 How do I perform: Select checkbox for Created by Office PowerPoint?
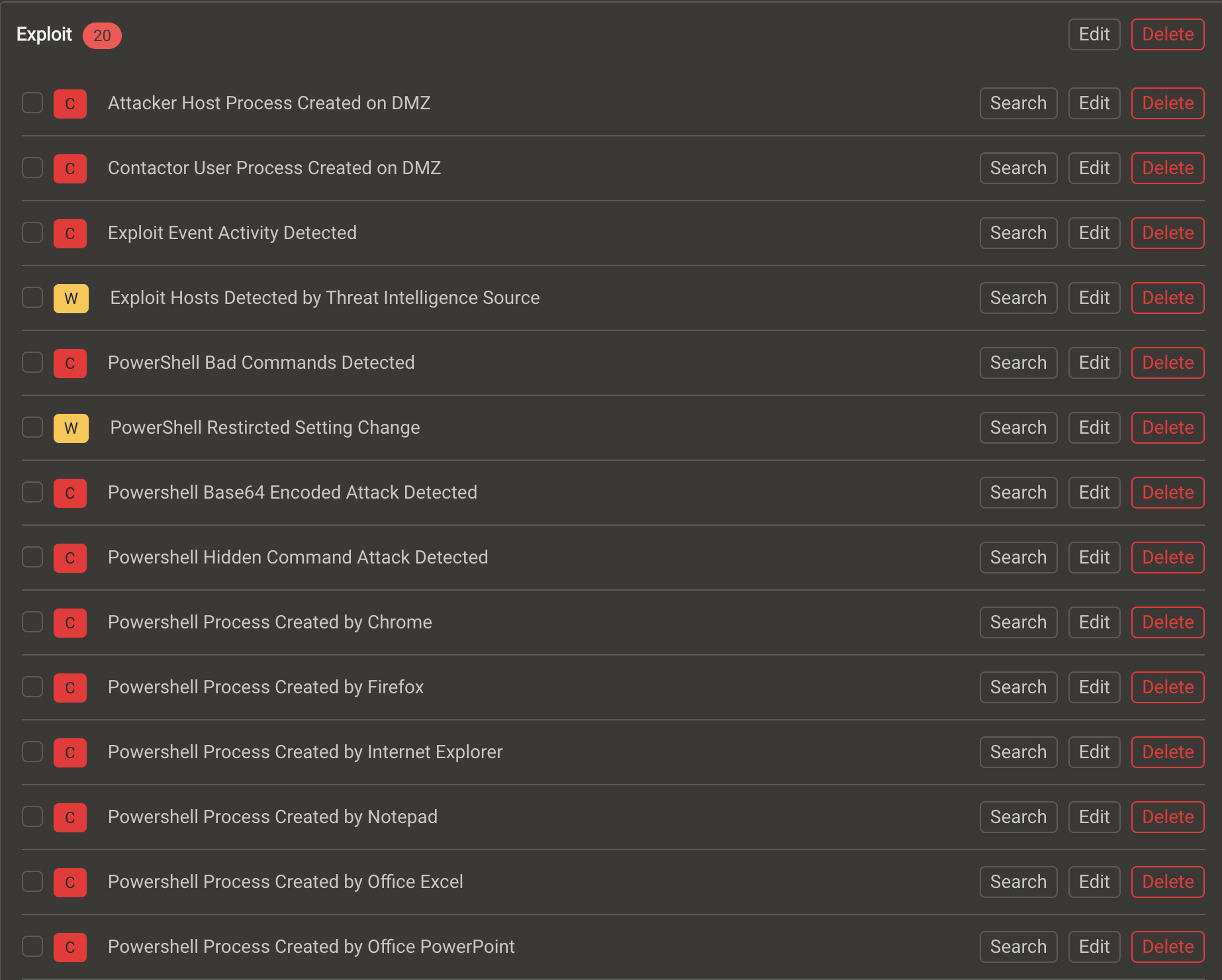click(32, 946)
